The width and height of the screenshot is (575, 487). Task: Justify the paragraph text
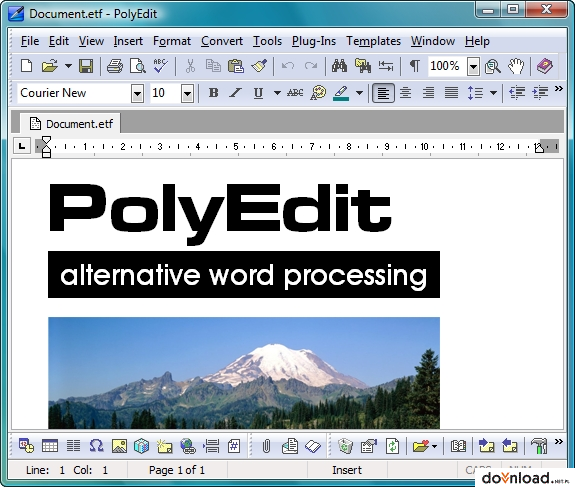click(451, 93)
